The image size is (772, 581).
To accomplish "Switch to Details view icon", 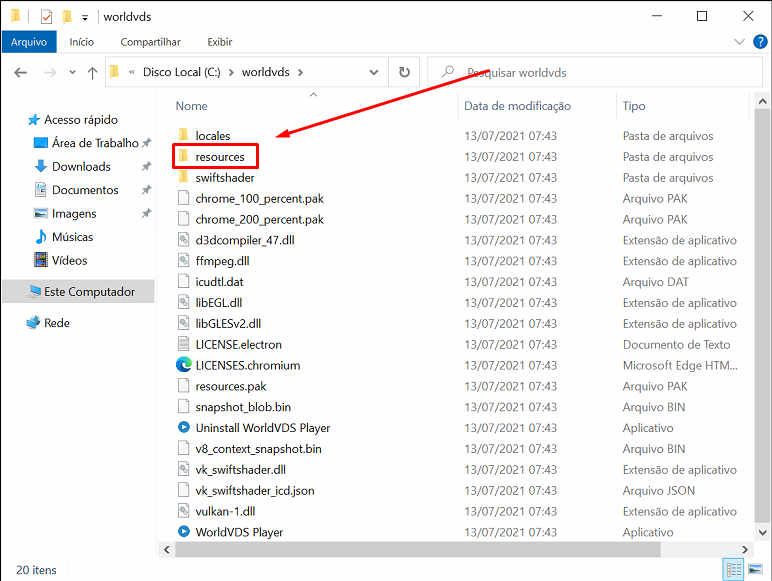I will (x=733, y=570).
